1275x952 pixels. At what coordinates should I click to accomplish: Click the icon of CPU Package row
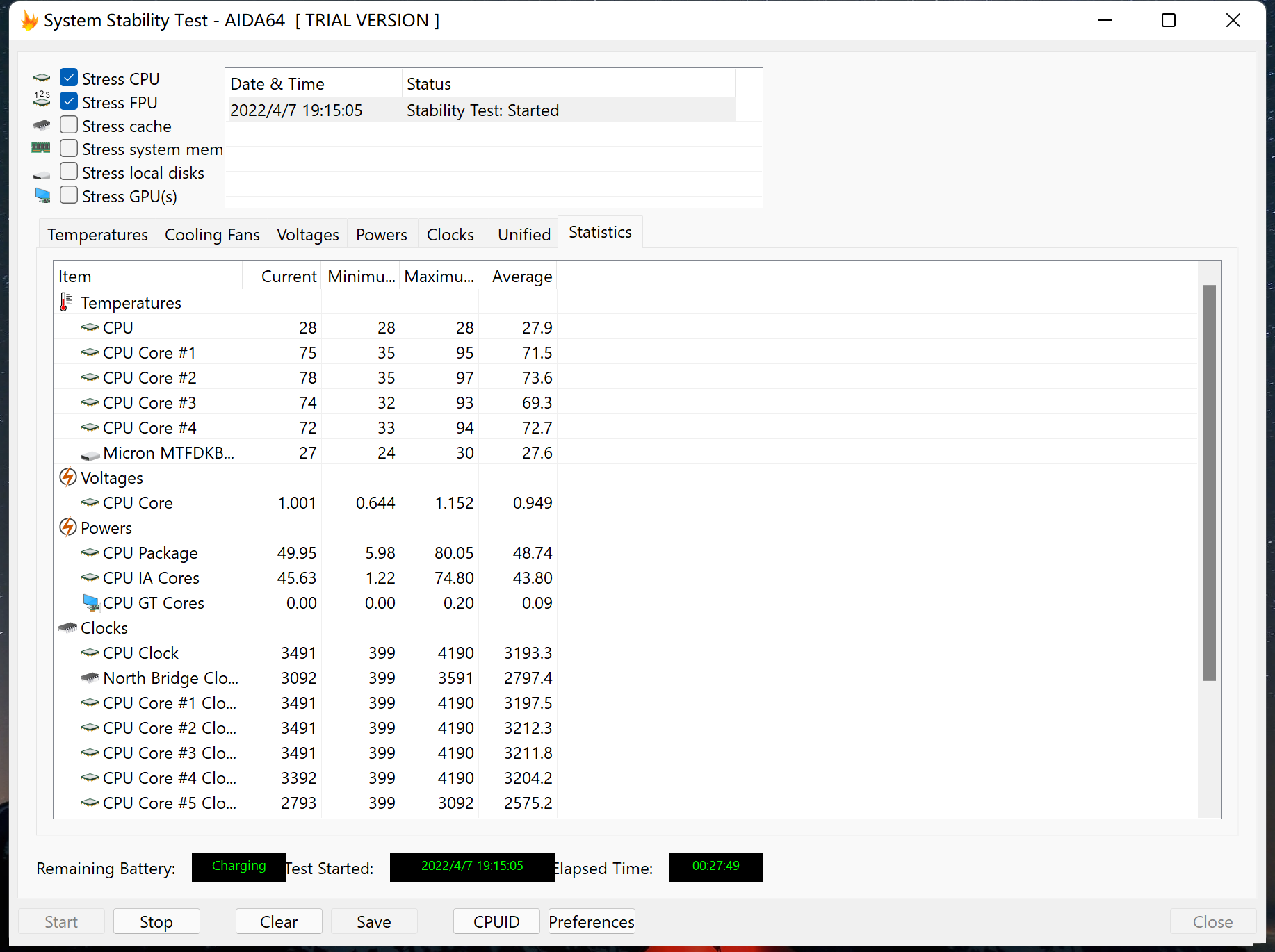point(90,552)
